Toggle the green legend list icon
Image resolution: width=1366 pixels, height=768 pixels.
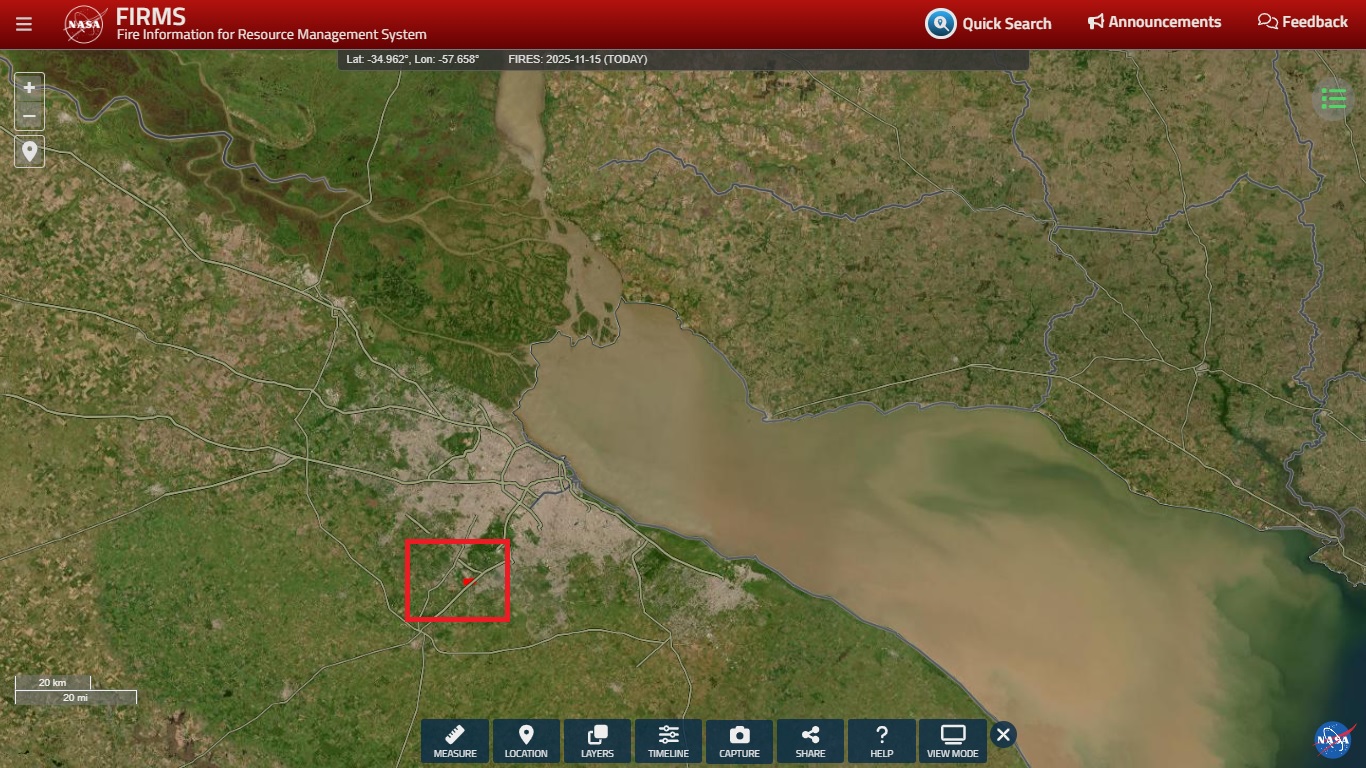tap(1333, 98)
